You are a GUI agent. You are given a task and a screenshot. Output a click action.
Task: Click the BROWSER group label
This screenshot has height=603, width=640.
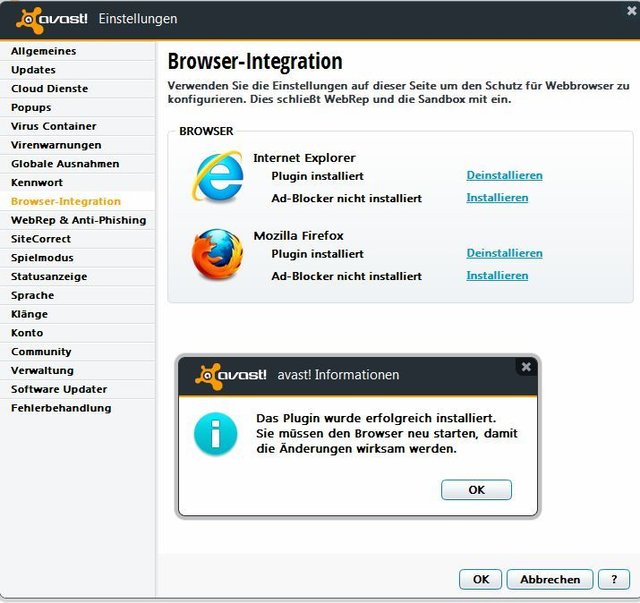[x=206, y=131]
